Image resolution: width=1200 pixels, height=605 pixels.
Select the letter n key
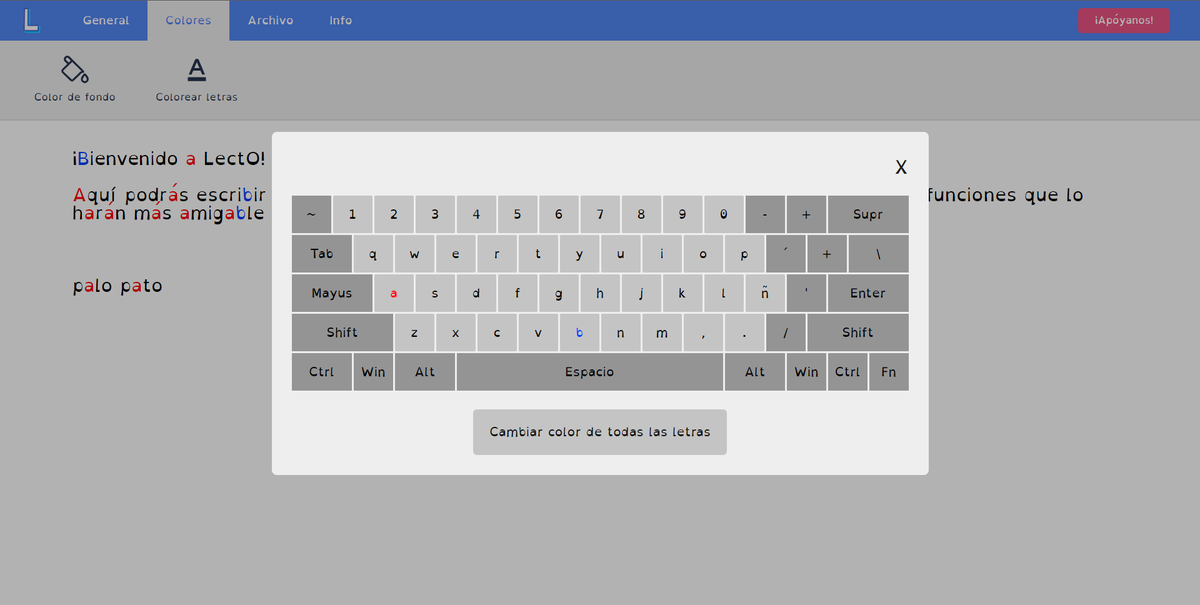620,332
